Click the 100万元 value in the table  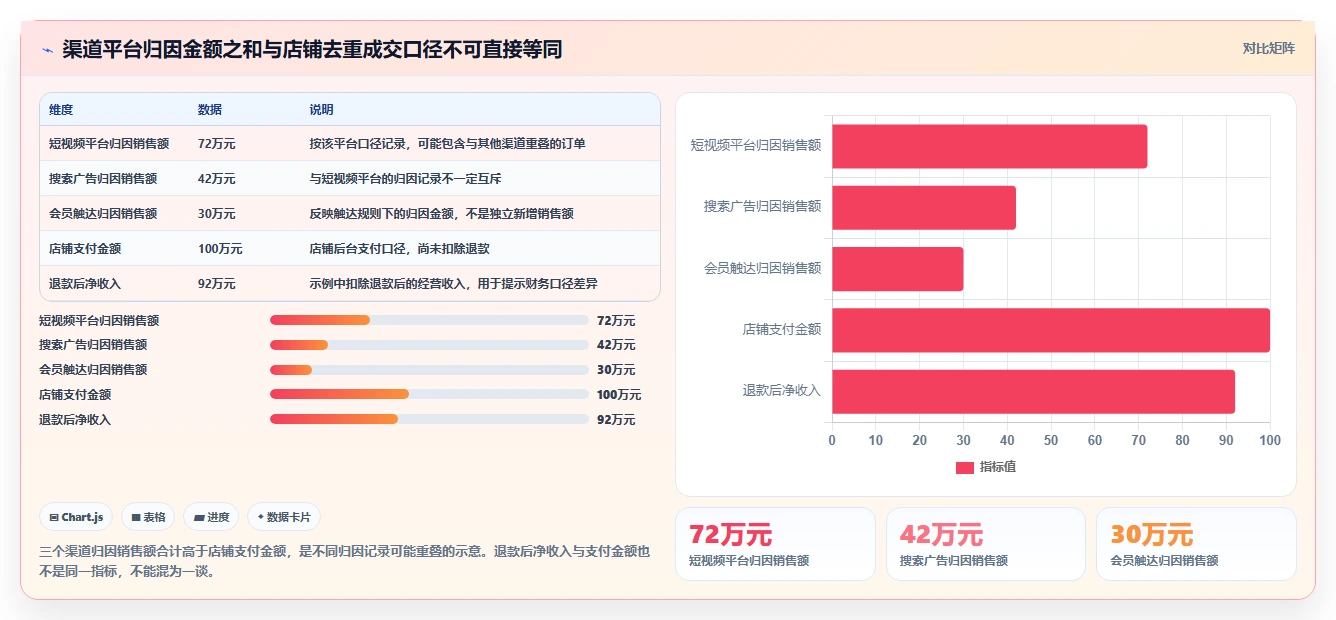coord(220,249)
